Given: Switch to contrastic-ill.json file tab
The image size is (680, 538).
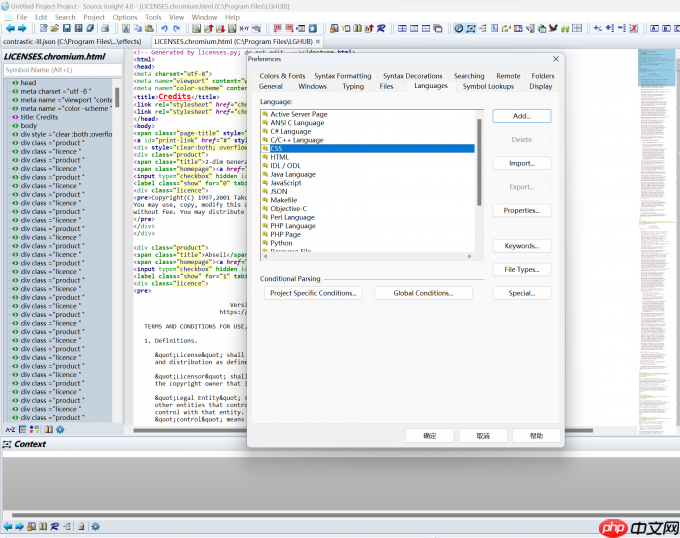Looking at the screenshot, I should pyautogui.click(x=71, y=42).
